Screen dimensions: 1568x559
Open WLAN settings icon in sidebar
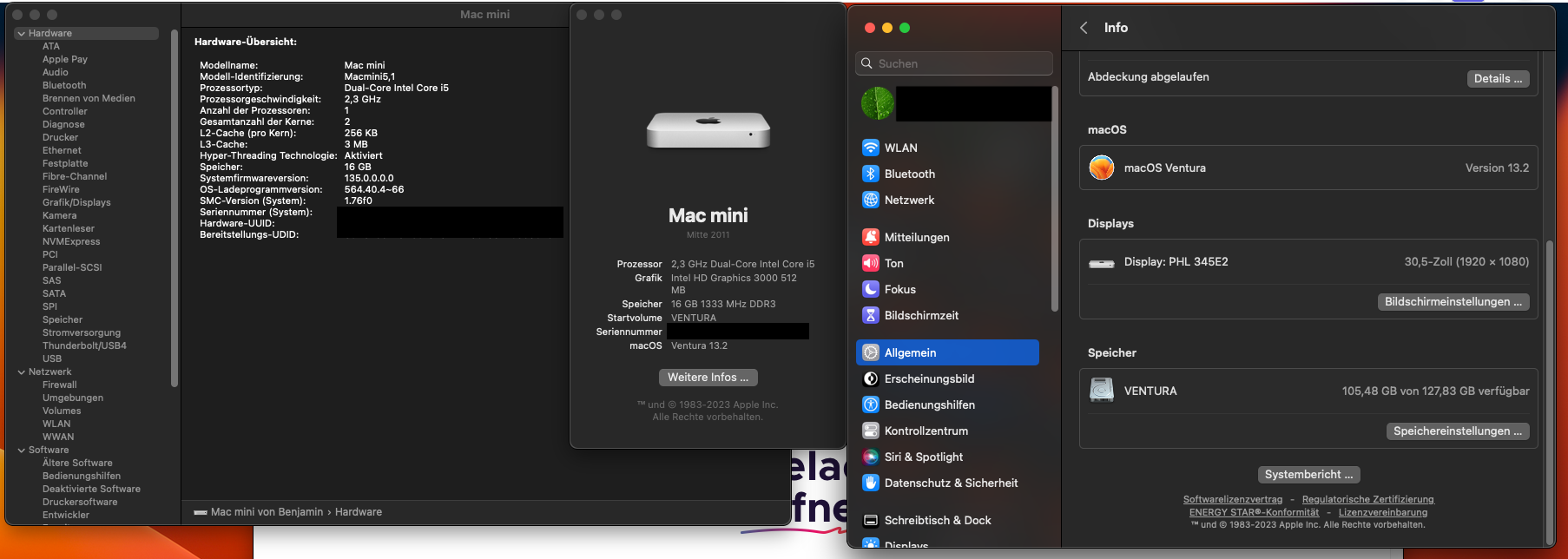pyautogui.click(x=870, y=148)
